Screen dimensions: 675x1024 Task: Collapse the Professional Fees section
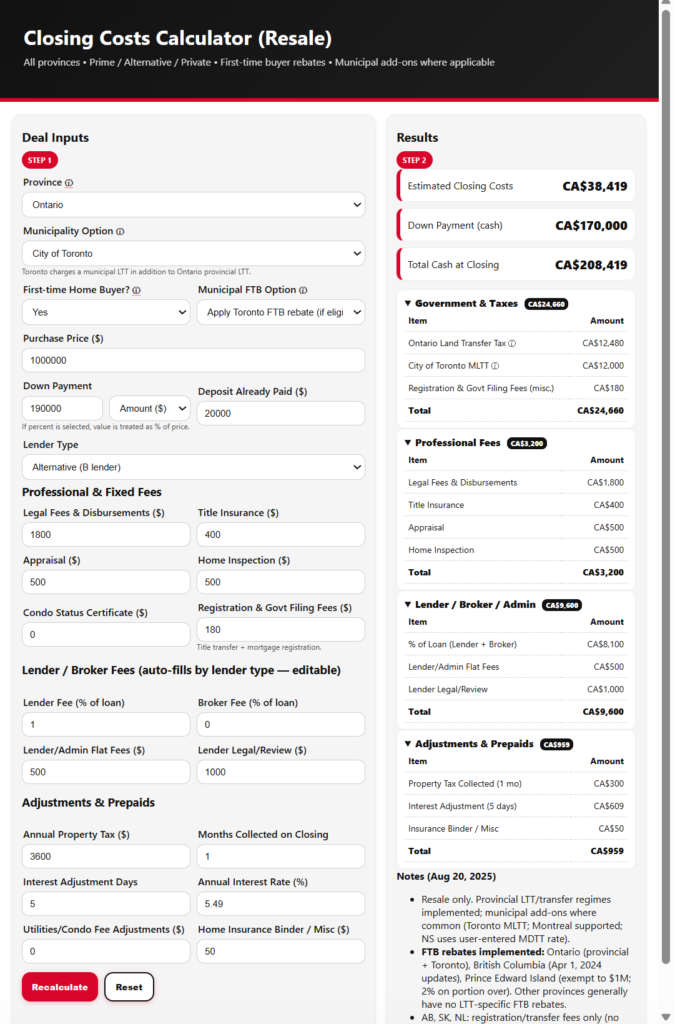(408, 443)
